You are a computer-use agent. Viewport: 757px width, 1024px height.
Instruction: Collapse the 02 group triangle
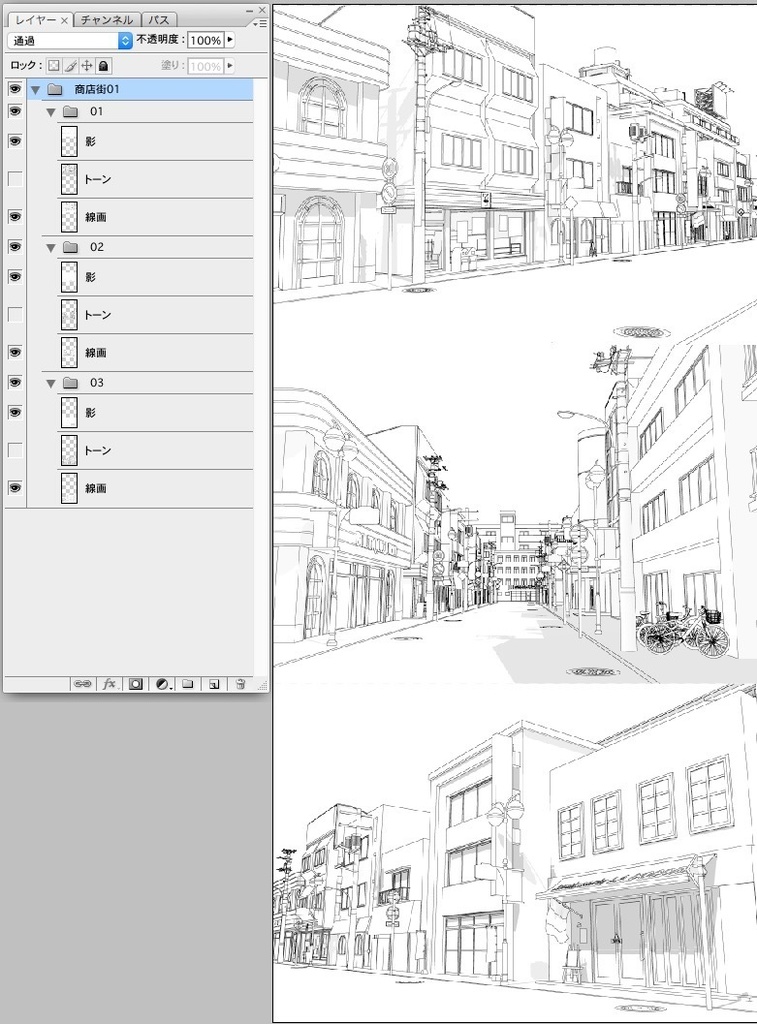(51, 248)
